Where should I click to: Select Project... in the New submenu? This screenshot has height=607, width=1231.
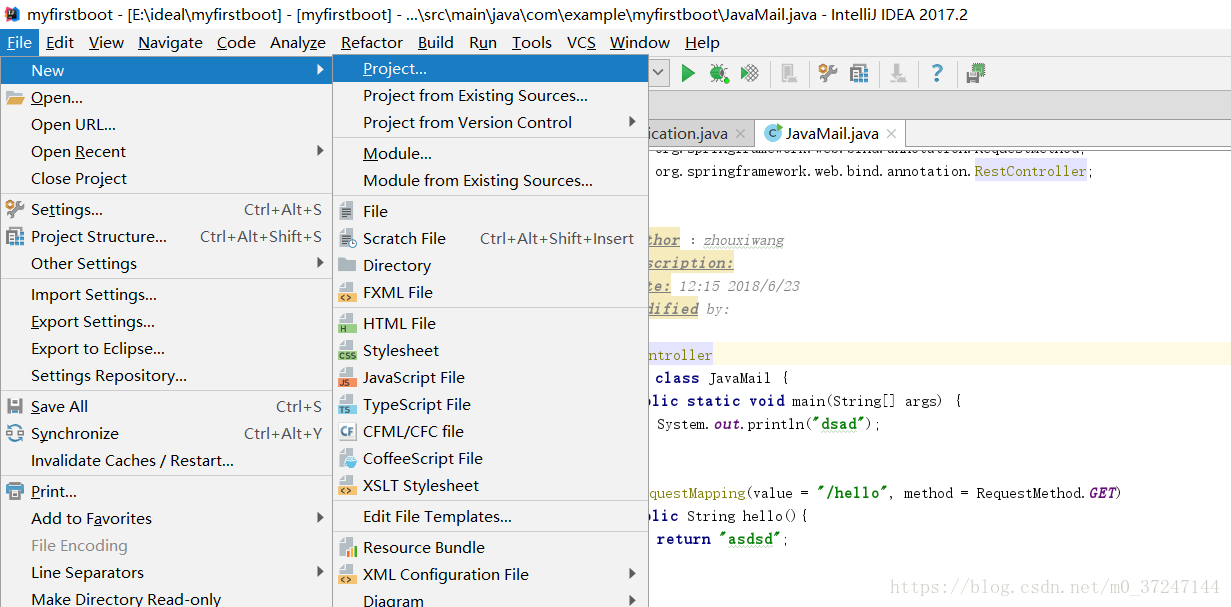pos(490,69)
